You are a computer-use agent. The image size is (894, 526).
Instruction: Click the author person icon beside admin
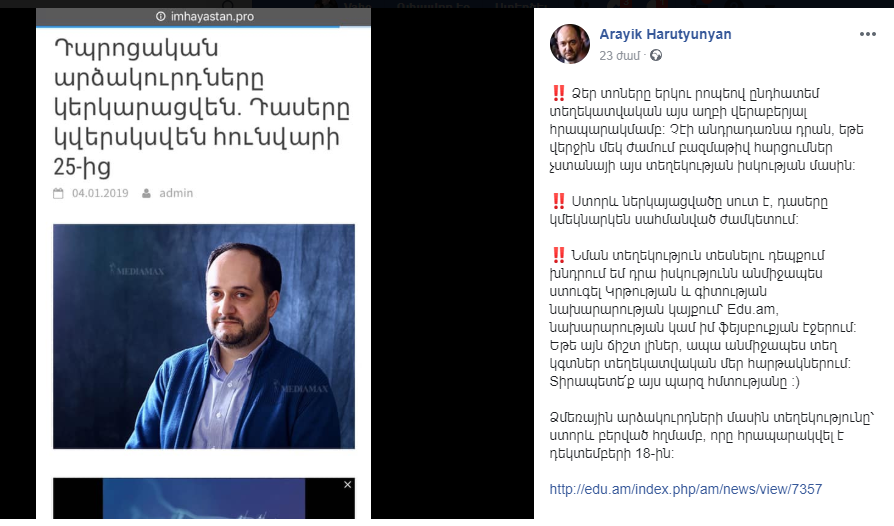147,193
